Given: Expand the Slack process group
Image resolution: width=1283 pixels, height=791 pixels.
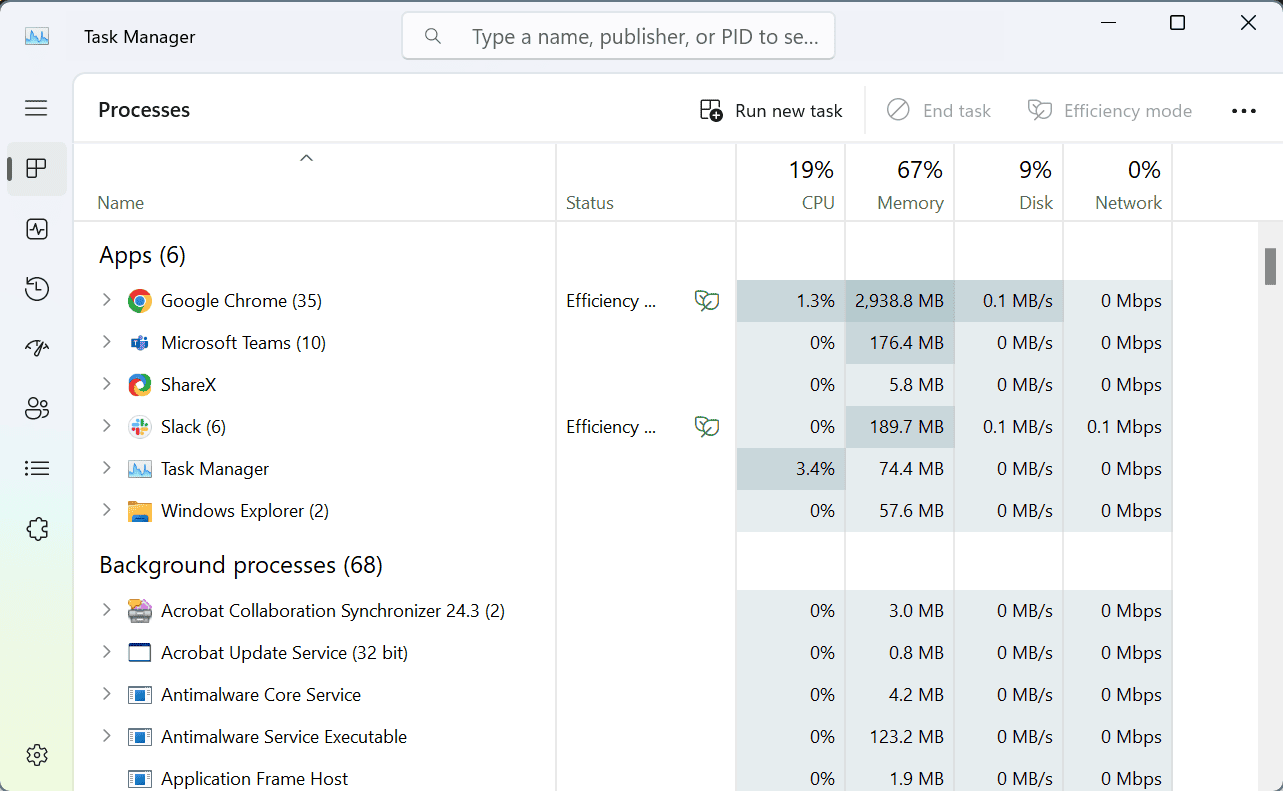Looking at the screenshot, I should (x=107, y=426).
